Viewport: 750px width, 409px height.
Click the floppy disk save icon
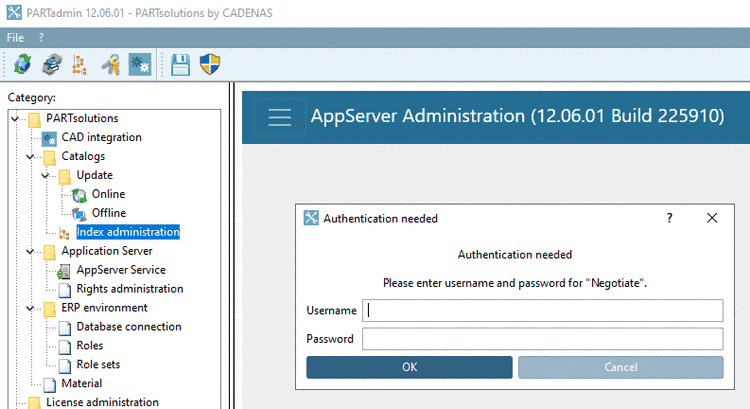coord(181,64)
